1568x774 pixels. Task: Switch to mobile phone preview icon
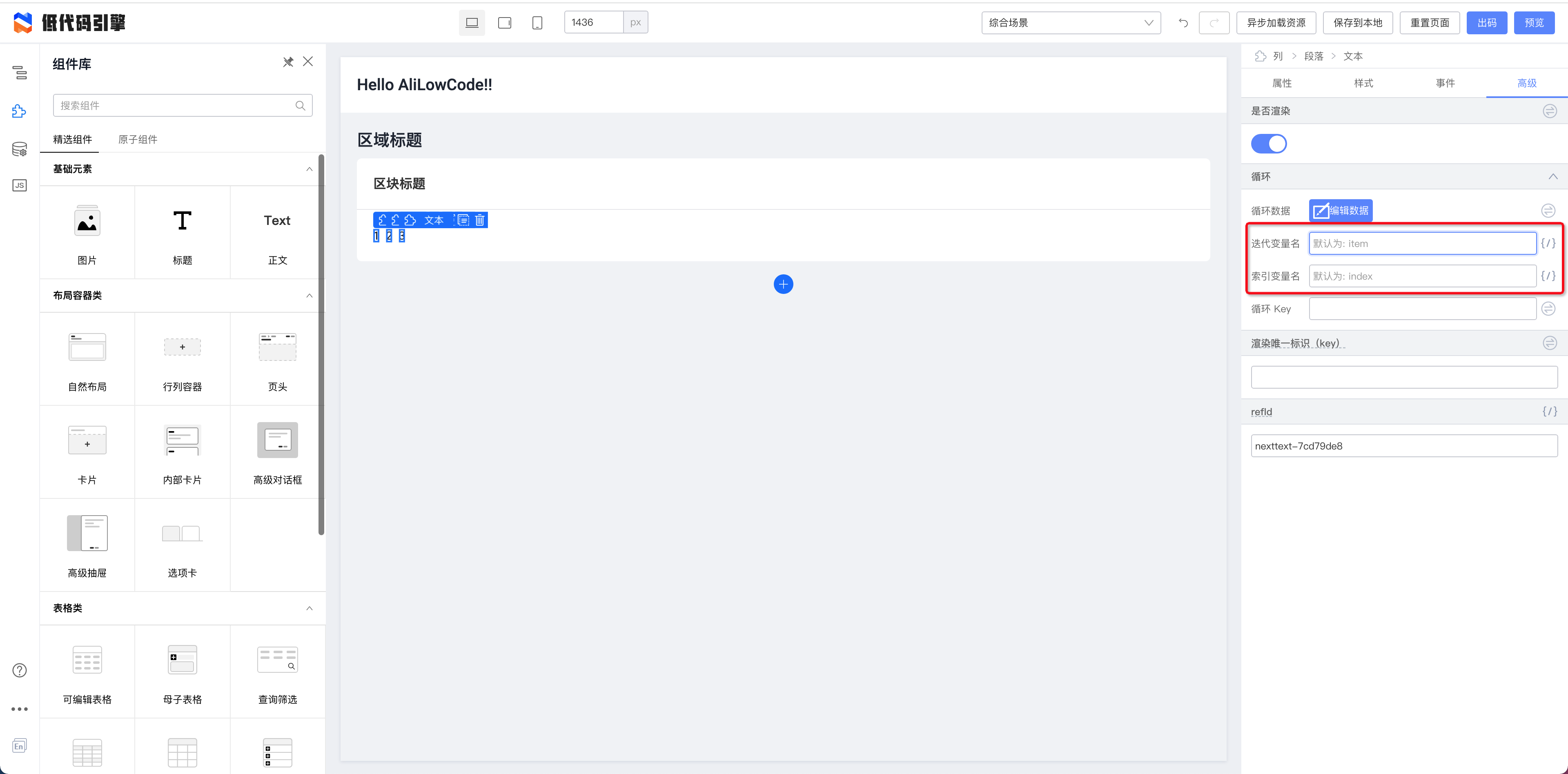tap(537, 22)
